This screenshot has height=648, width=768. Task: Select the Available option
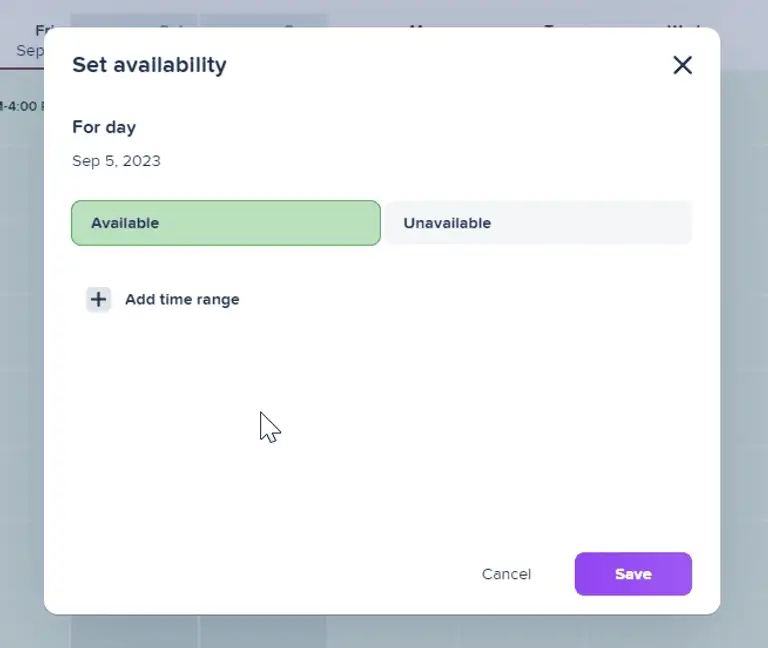pos(226,223)
